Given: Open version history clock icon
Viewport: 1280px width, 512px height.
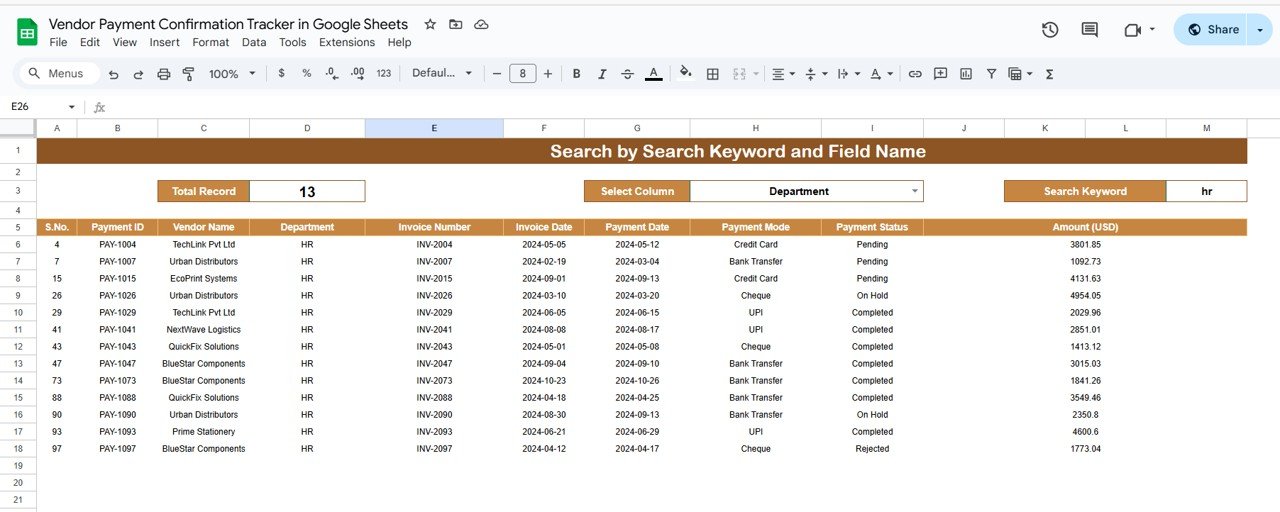Looking at the screenshot, I should [x=1050, y=30].
